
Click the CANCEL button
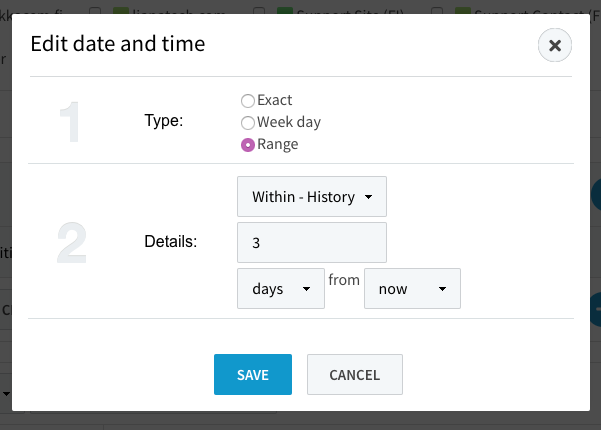point(354,375)
